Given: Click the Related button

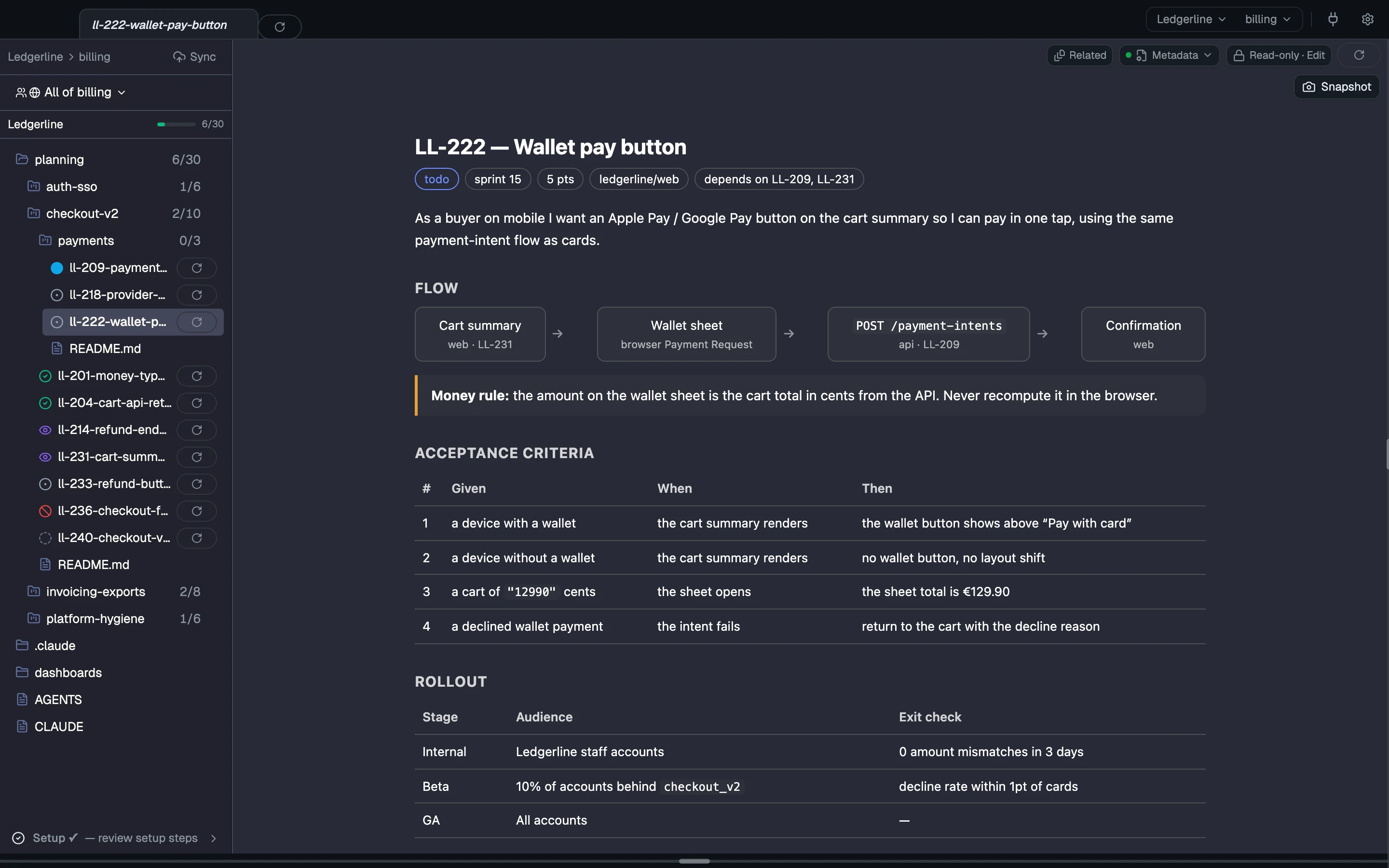Looking at the screenshot, I should [x=1080, y=55].
